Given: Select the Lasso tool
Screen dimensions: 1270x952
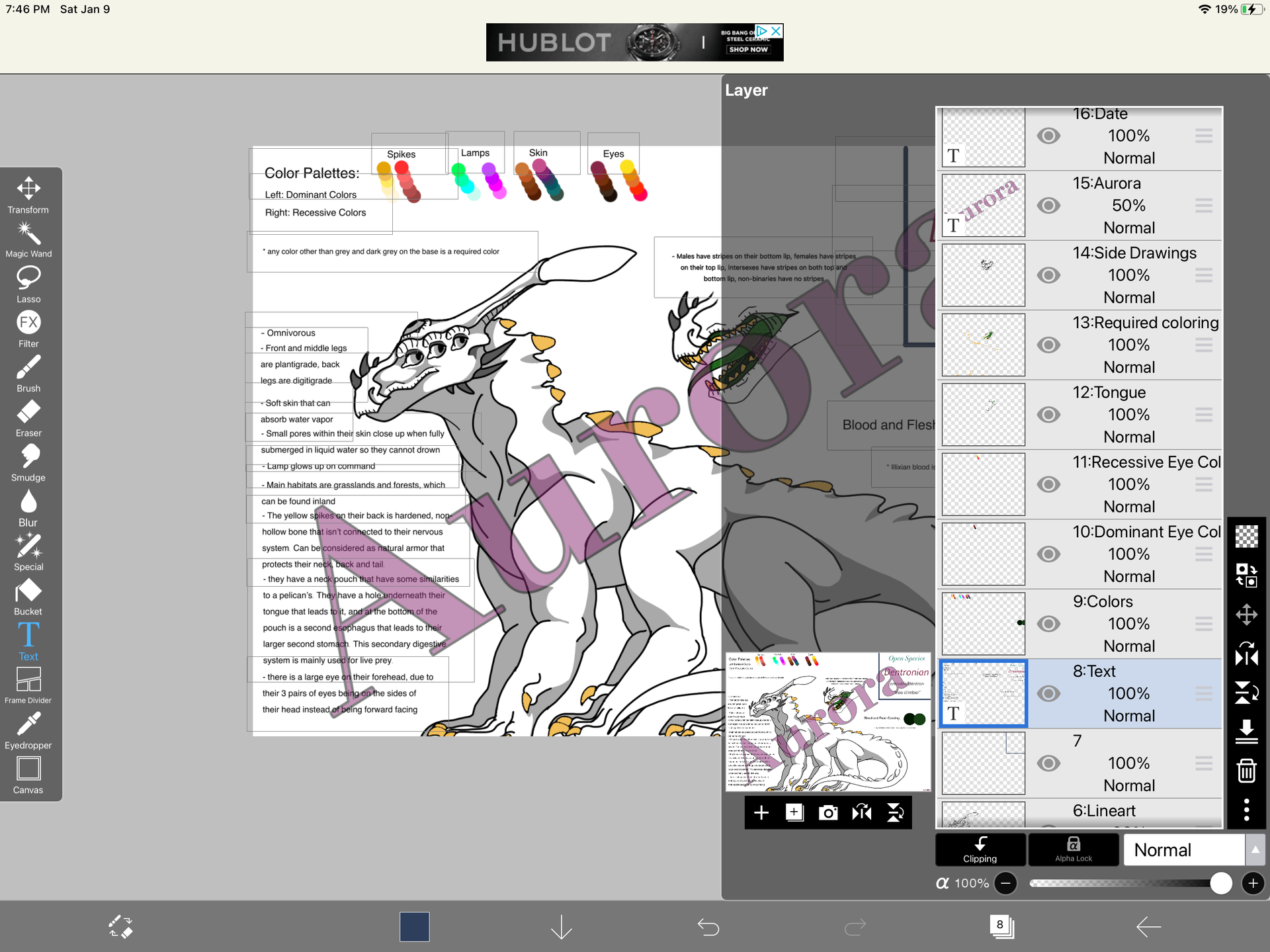Looking at the screenshot, I should pyautogui.click(x=28, y=284).
